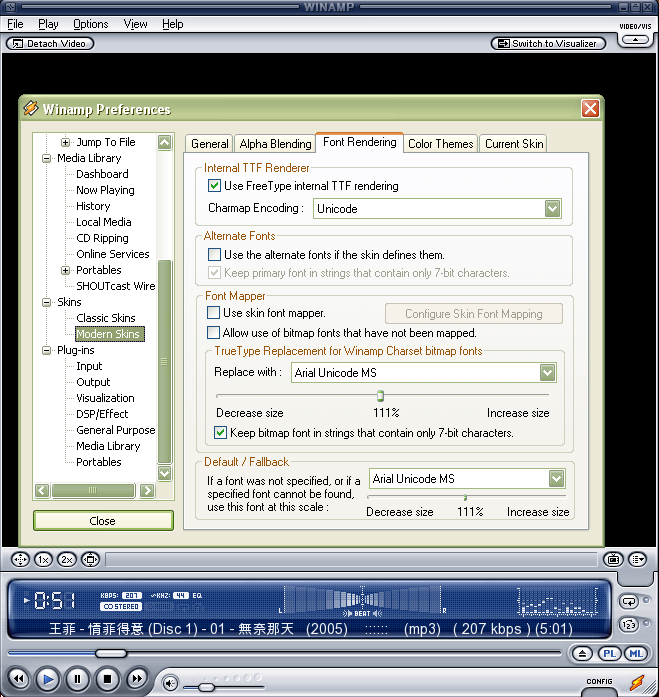
Task: Click the TV icon in video bar
Action: [613, 559]
